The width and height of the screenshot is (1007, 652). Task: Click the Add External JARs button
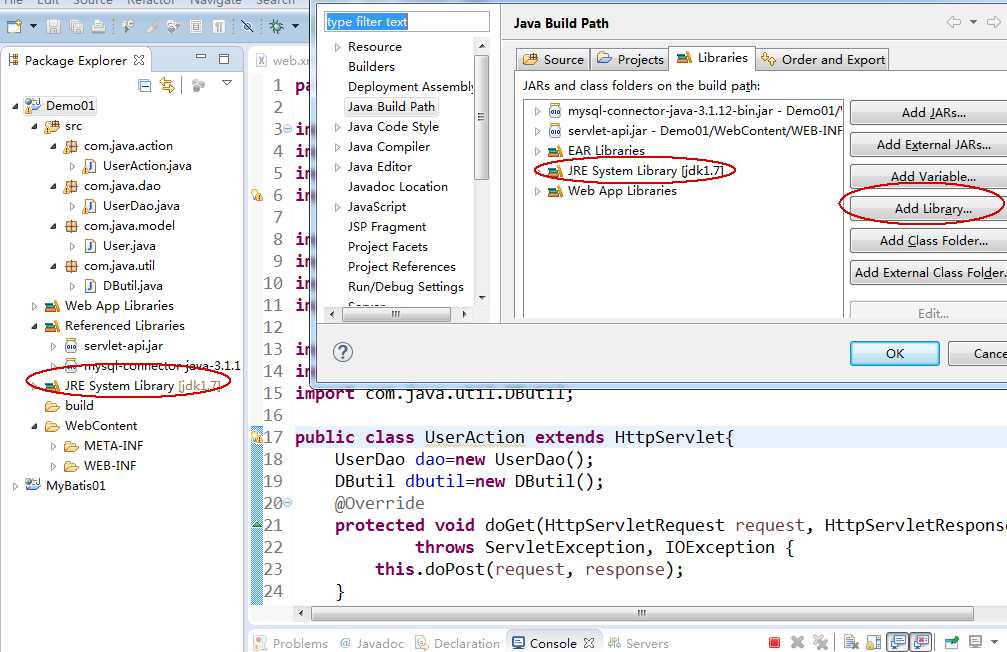point(933,145)
